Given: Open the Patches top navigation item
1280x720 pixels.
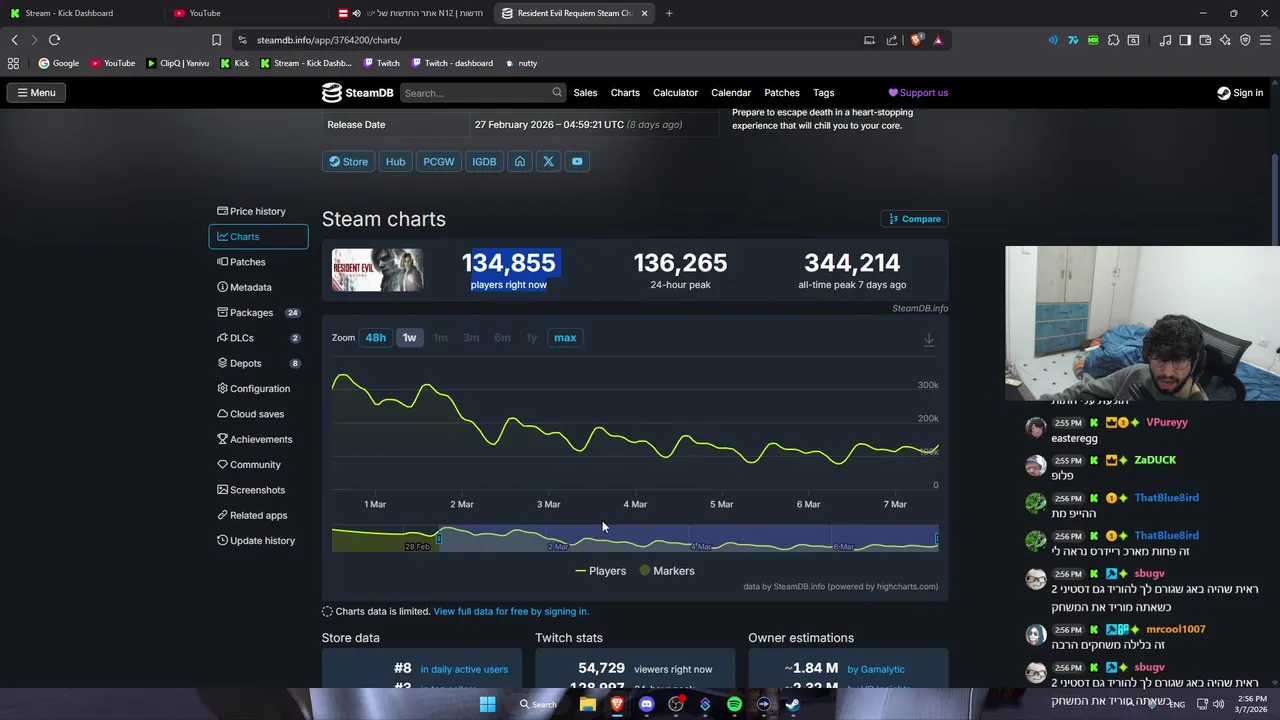Looking at the screenshot, I should click(x=782, y=93).
